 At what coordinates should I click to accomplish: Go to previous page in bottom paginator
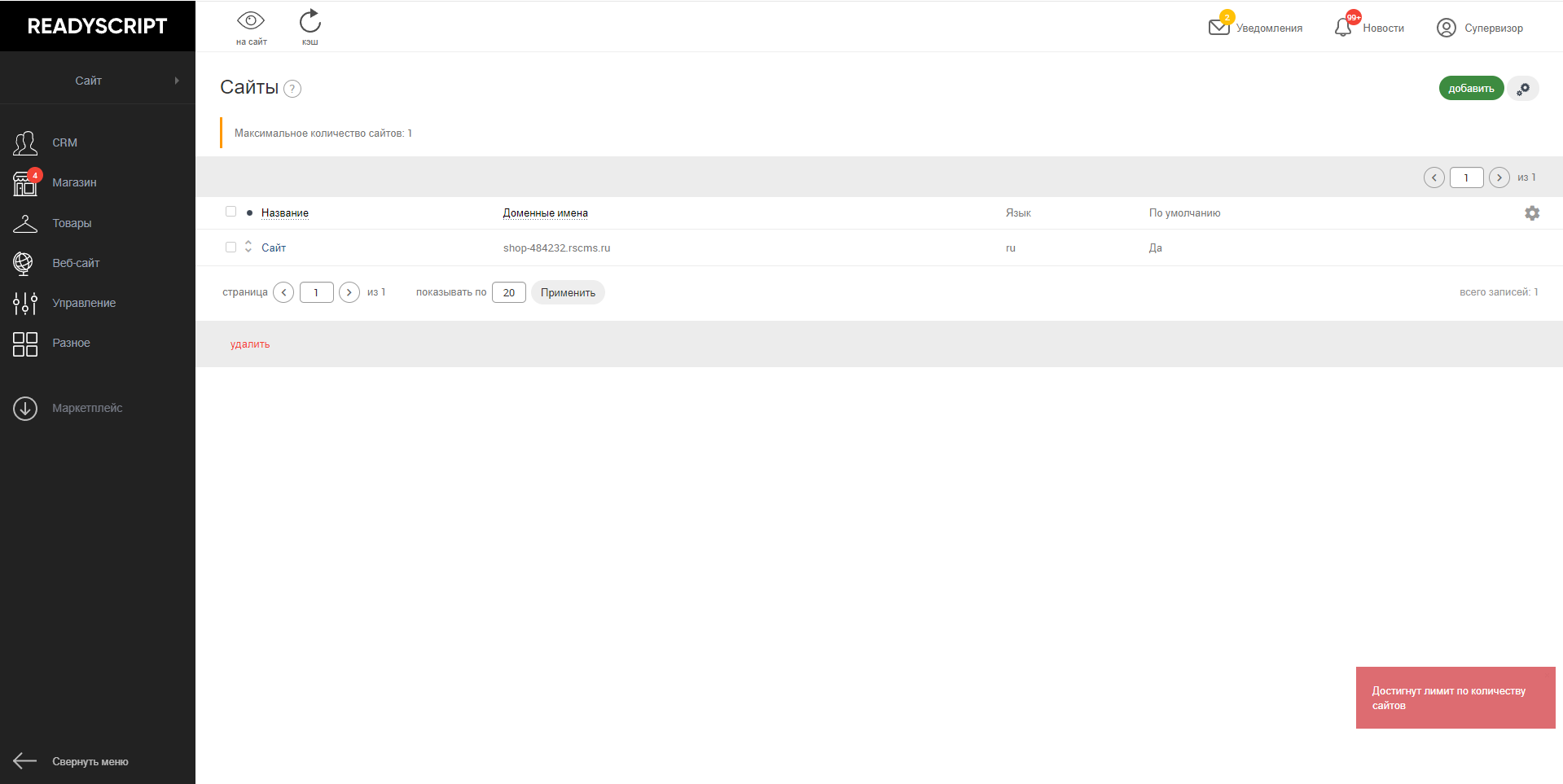point(283,292)
